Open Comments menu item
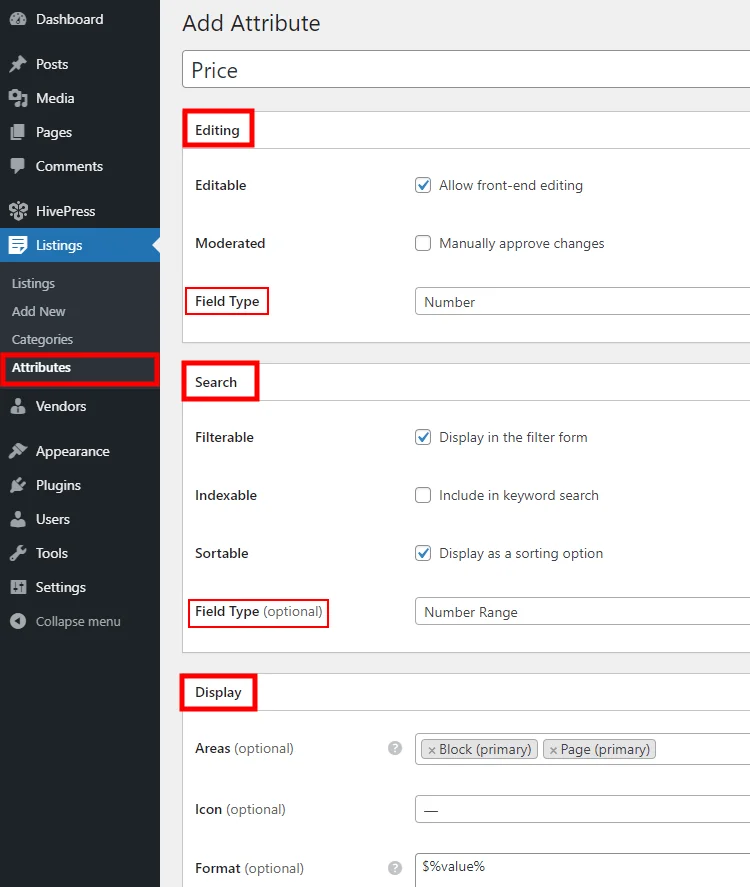The image size is (750, 887). 80,166
